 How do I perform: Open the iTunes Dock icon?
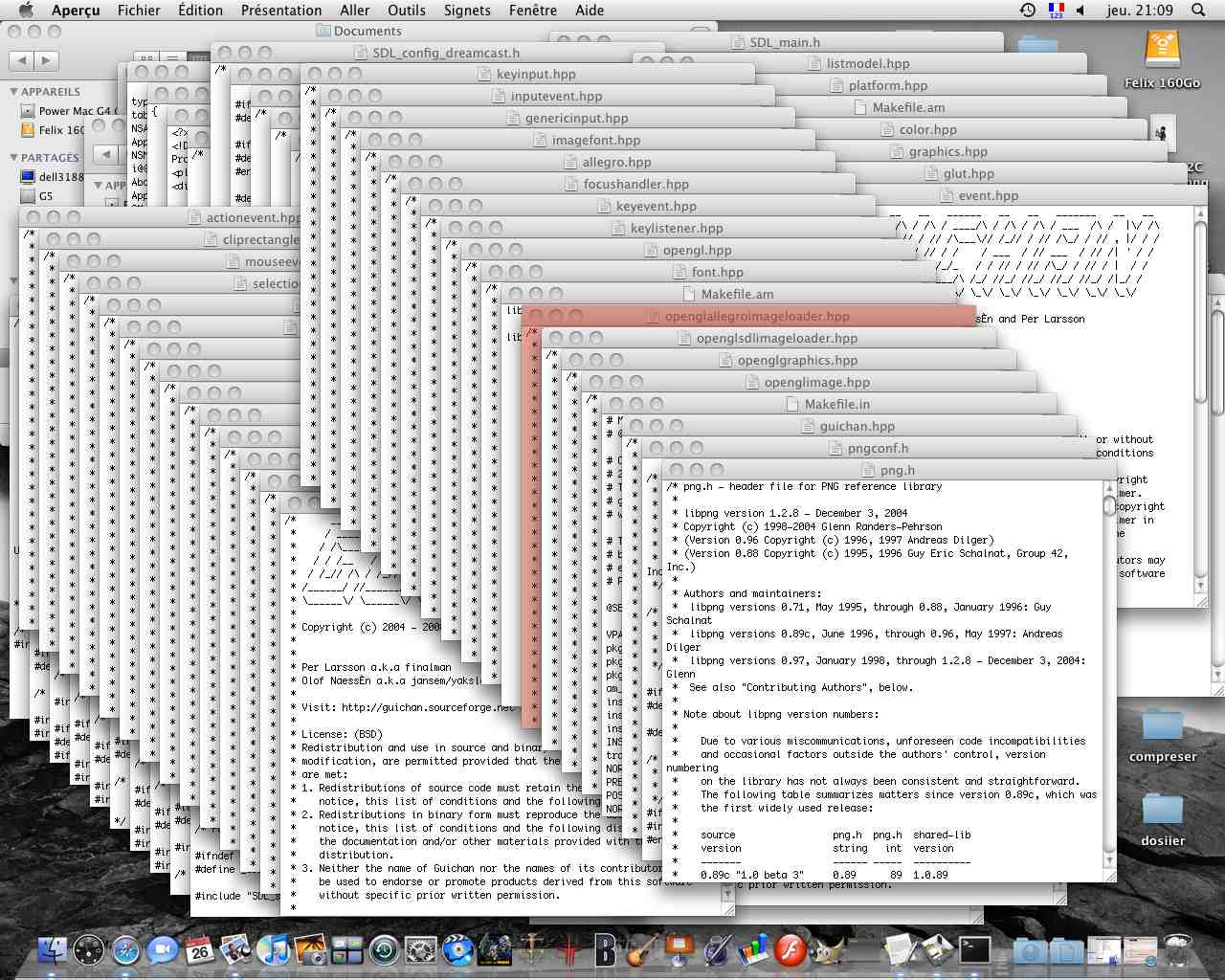pyautogui.click(x=274, y=950)
